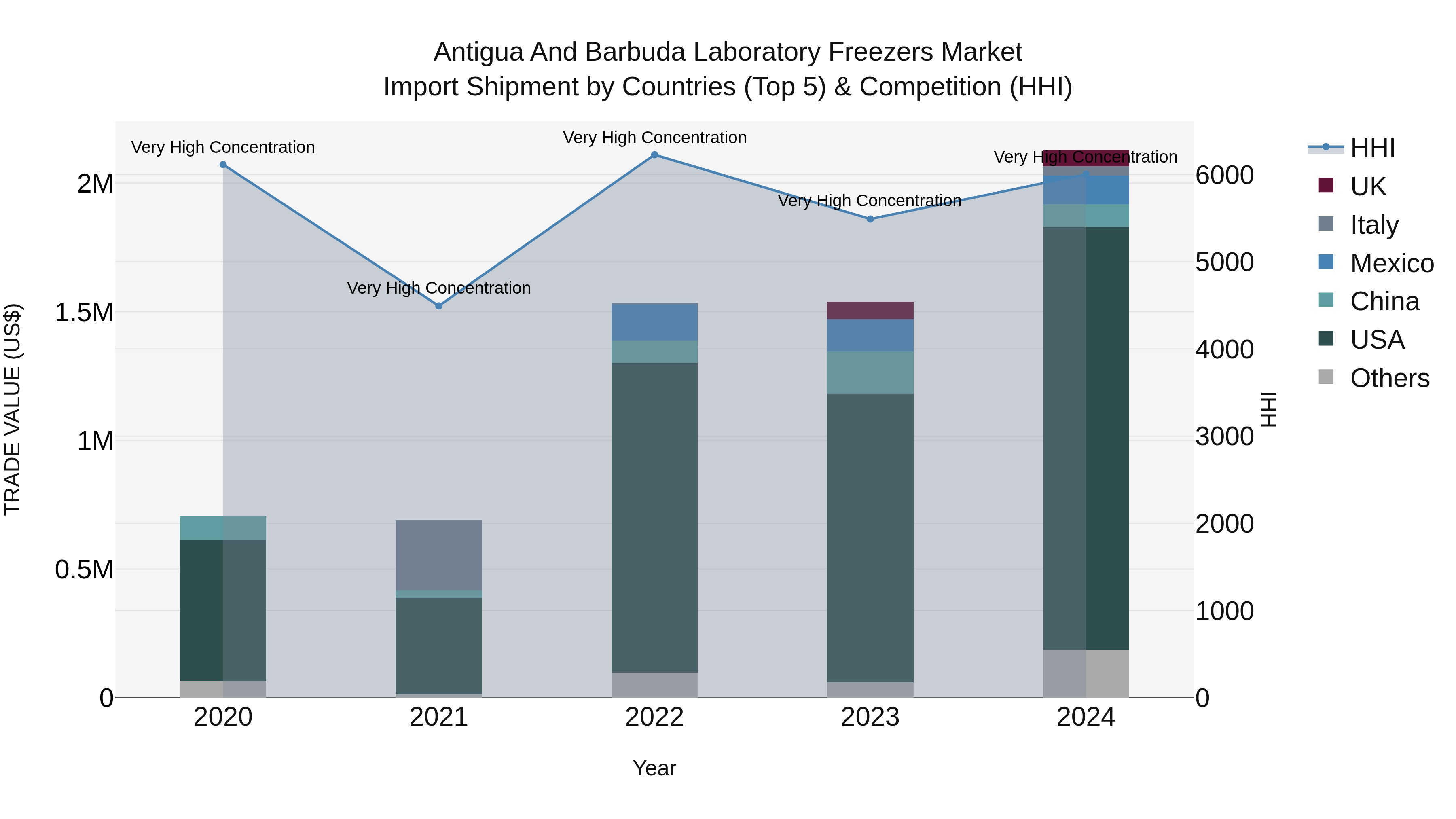
Task: Click the '2M' left axis tick label
Action: click(x=95, y=184)
